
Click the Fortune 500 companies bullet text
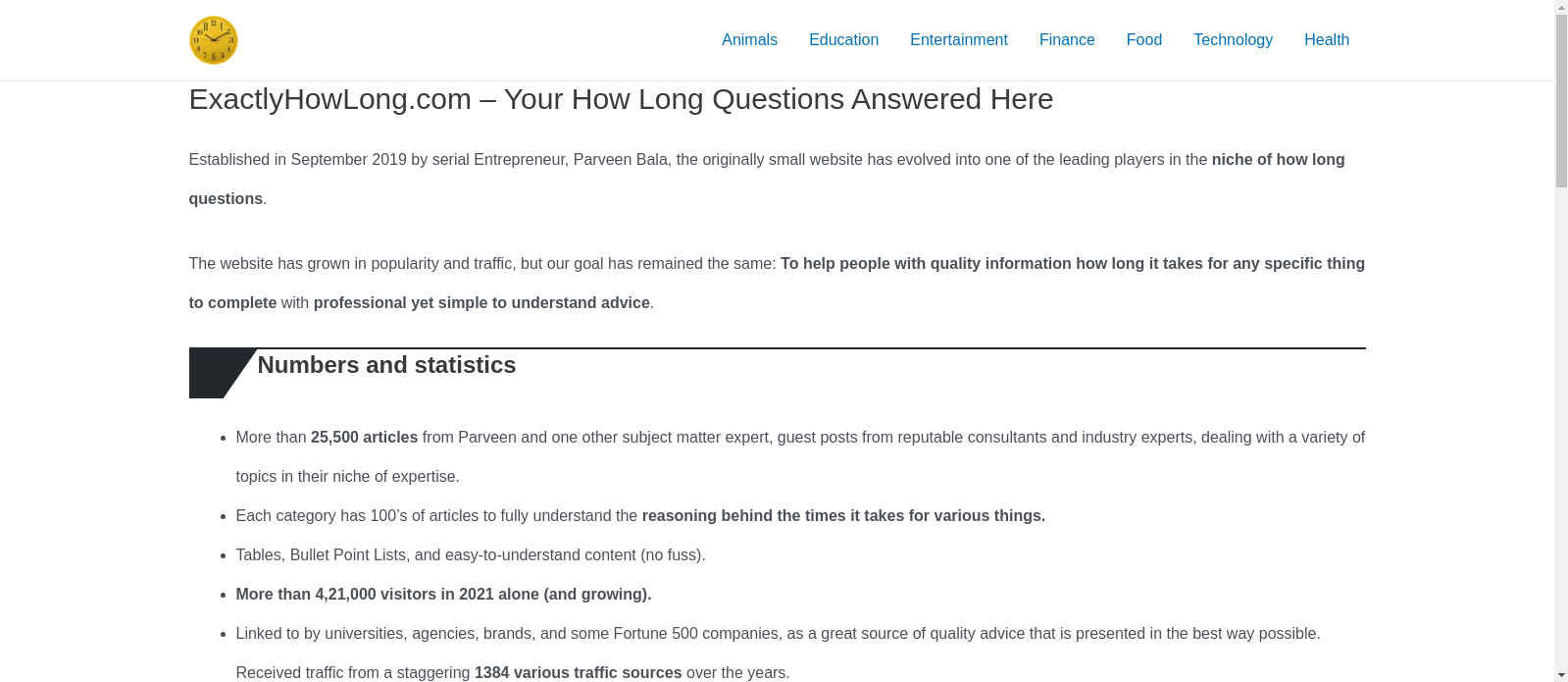778,633
